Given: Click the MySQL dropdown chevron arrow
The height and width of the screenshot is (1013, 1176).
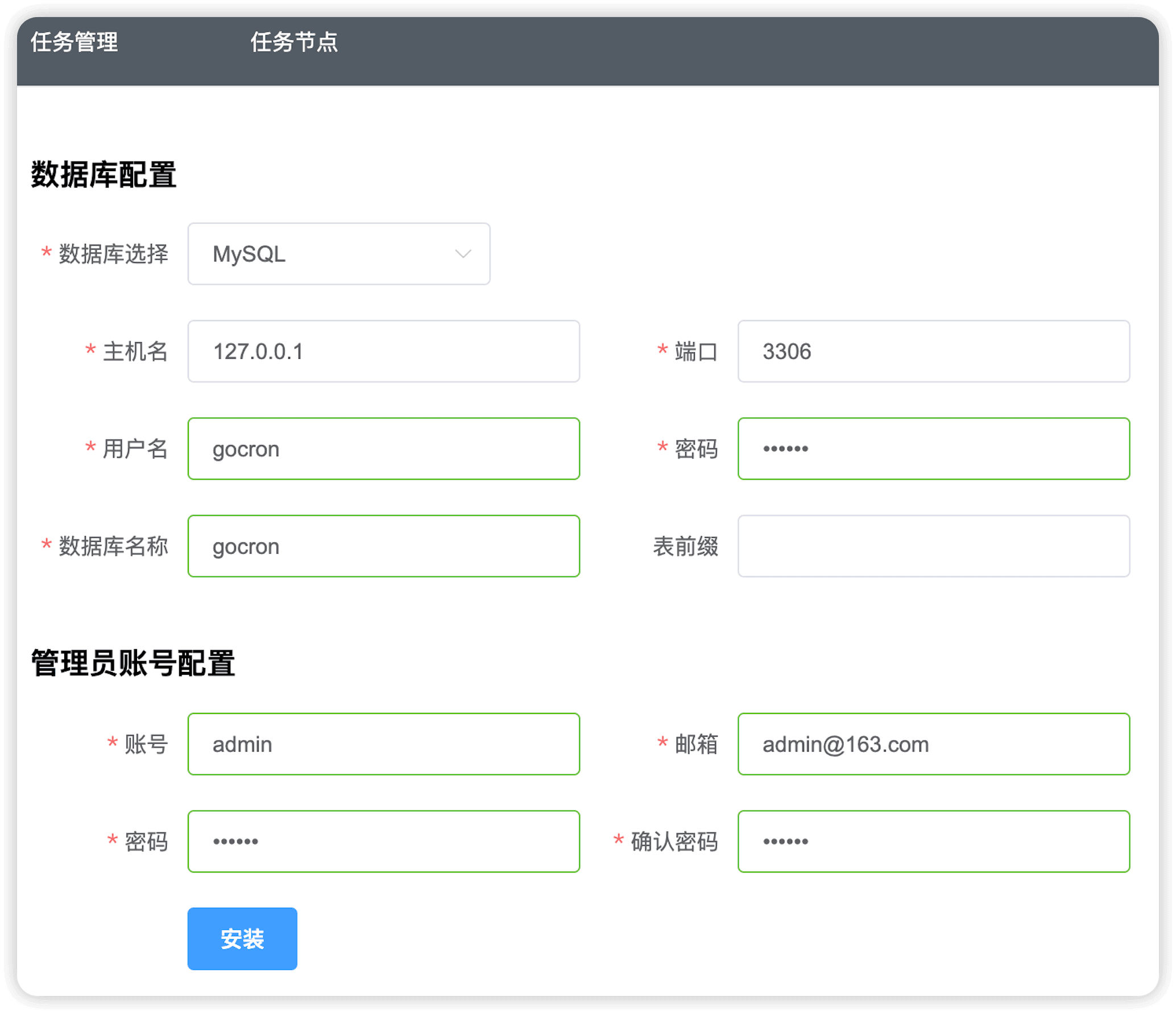Looking at the screenshot, I should click(x=463, y=254).
